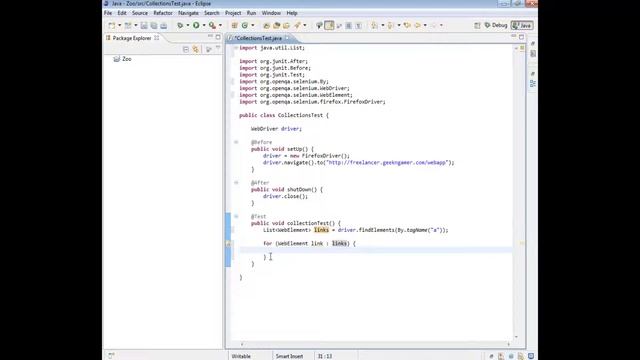The image size is (640, 360).
Task: Click the Next Annotation toolbar icon
Action: [374, 25]
